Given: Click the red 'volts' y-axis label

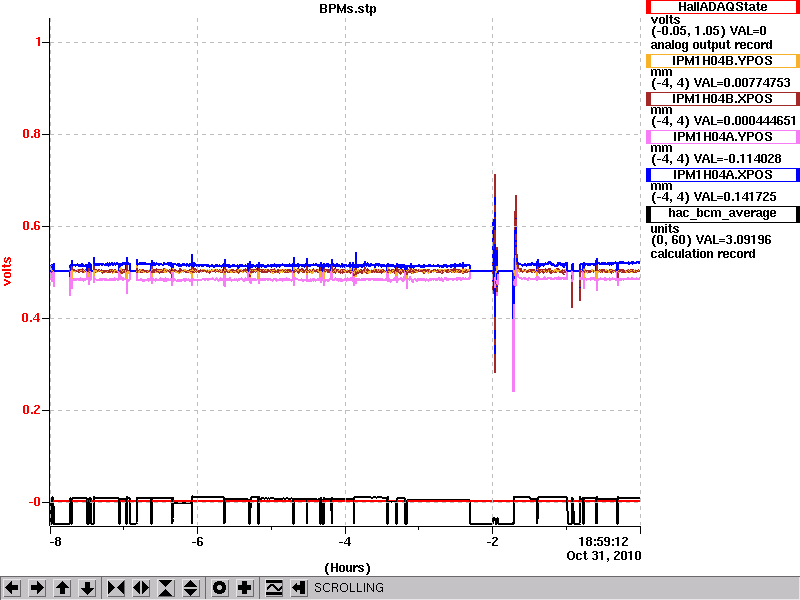Looking at the screenshot, I should 7,271.
